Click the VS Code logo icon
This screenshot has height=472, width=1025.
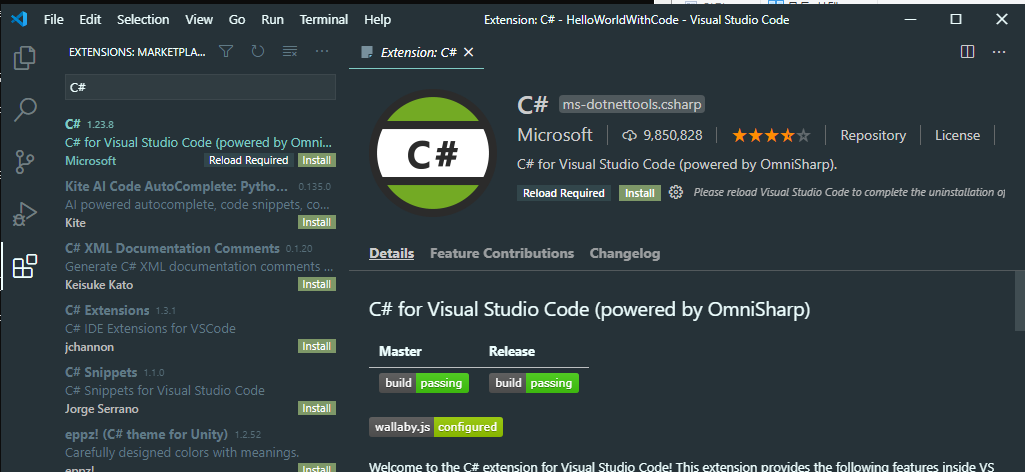pos(19,19)
